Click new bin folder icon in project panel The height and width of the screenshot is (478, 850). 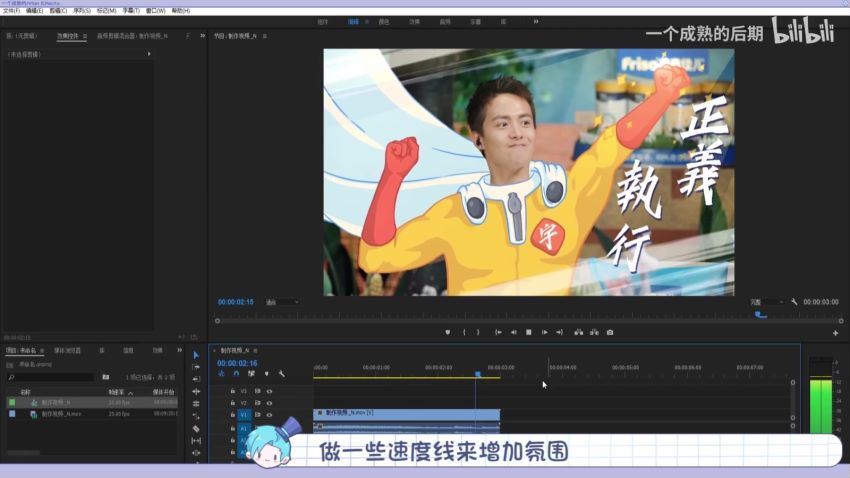point(106,377)
